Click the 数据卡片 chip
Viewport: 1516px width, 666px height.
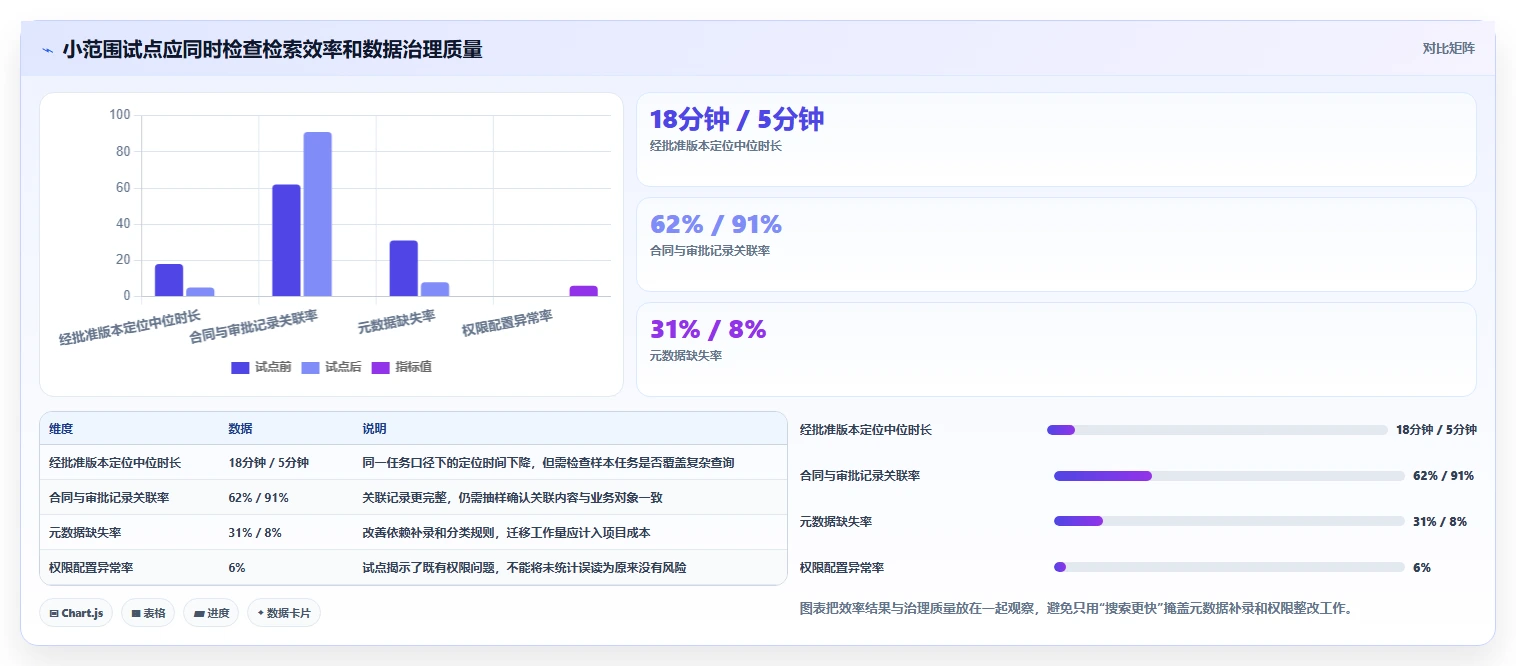[284, 613]
